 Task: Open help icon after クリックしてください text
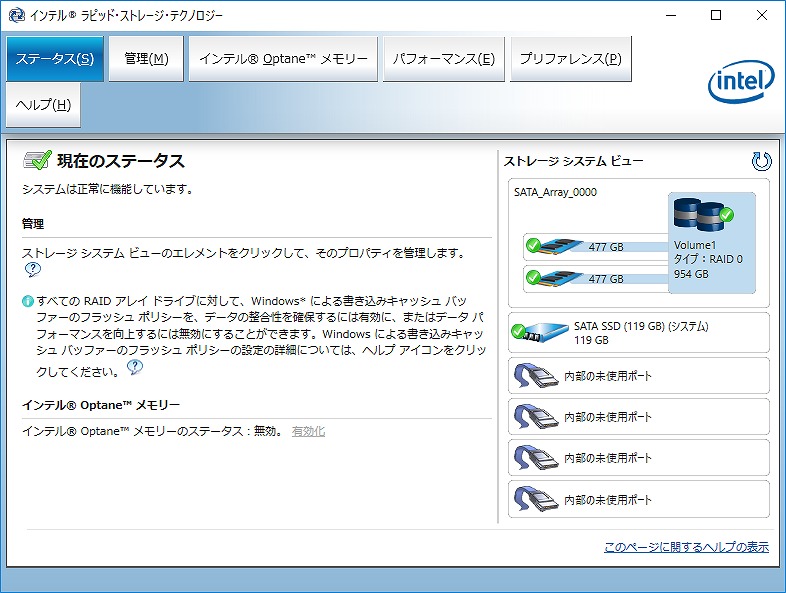[x=135, y=367]
